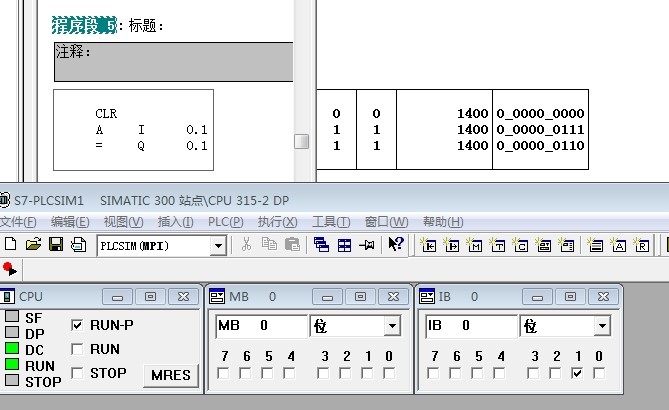This screenshot has height=410, width=669.
Task: Click status word 0_0000_0111
Action: pos(540,129)
